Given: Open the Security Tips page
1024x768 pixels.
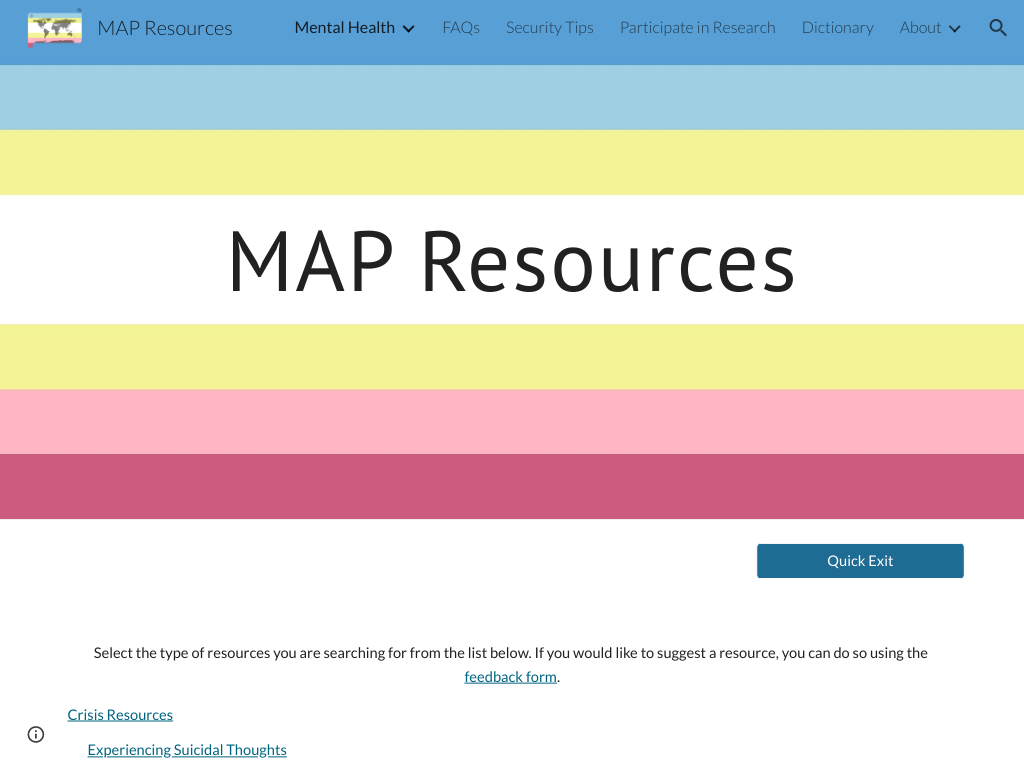Looking at the screenshot, I should point(549,27).
